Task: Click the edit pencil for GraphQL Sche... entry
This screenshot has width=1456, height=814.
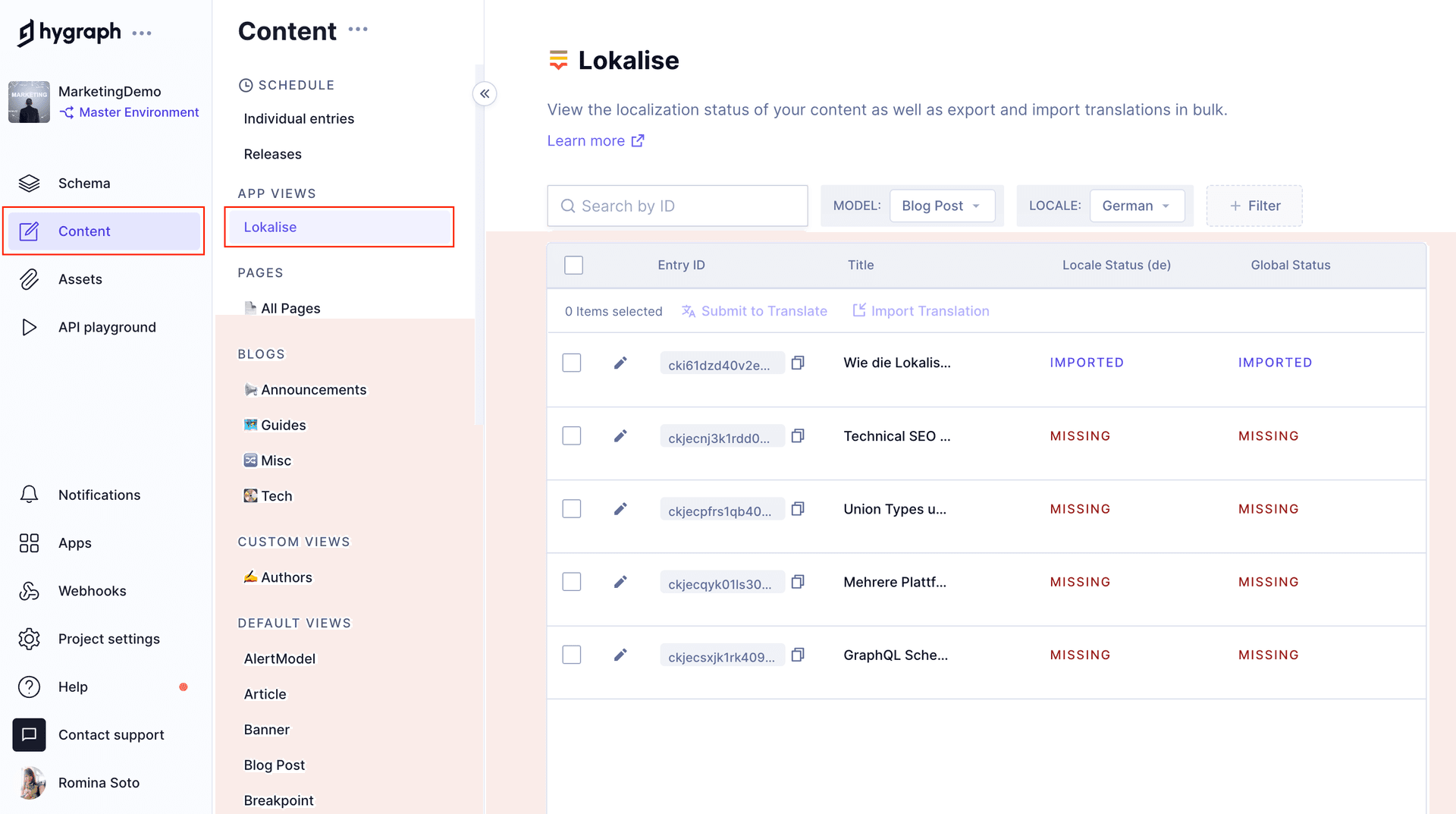Action: tap(620, 655)
